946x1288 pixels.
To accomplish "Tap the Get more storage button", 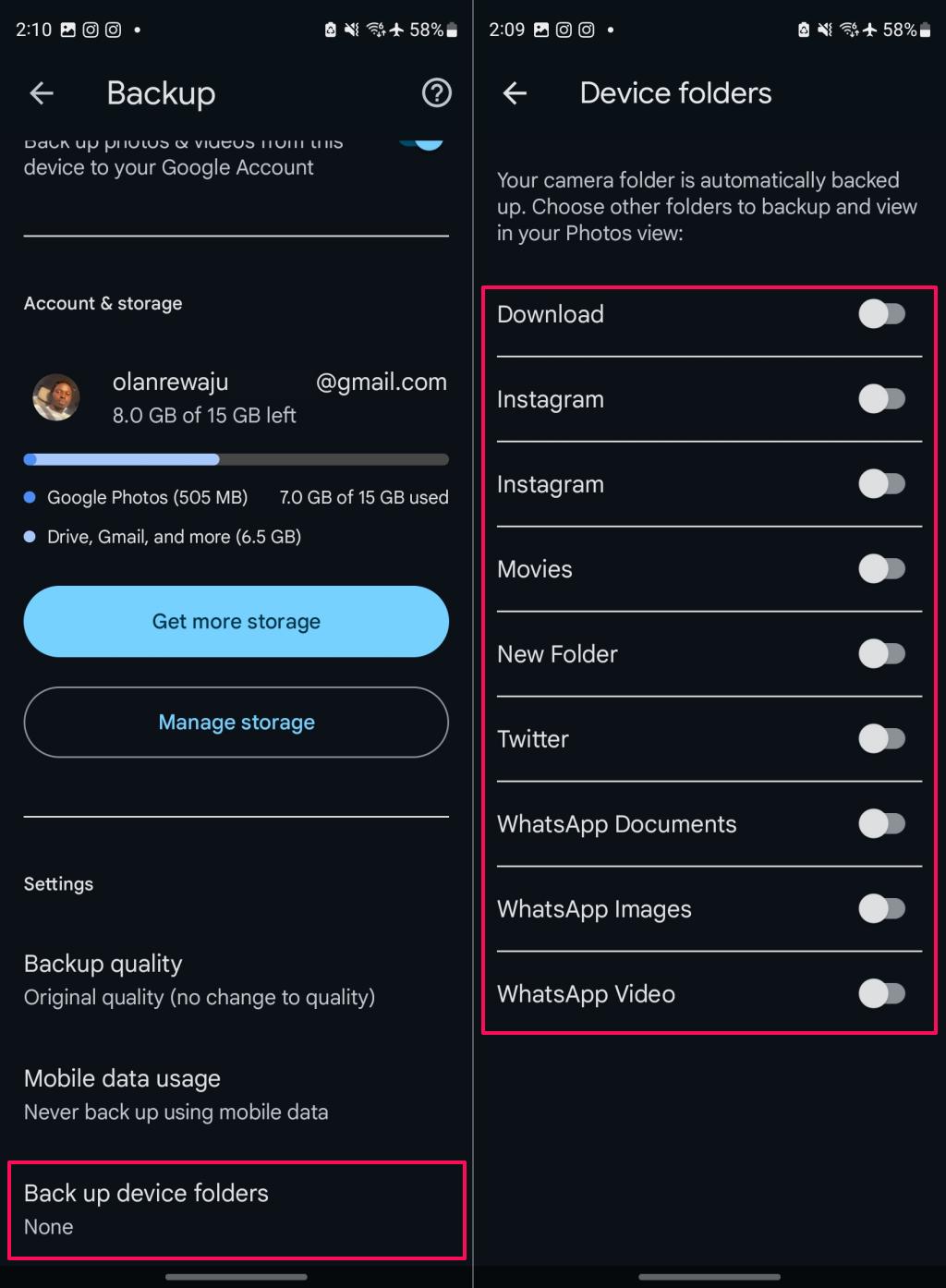I will (236, 622).
